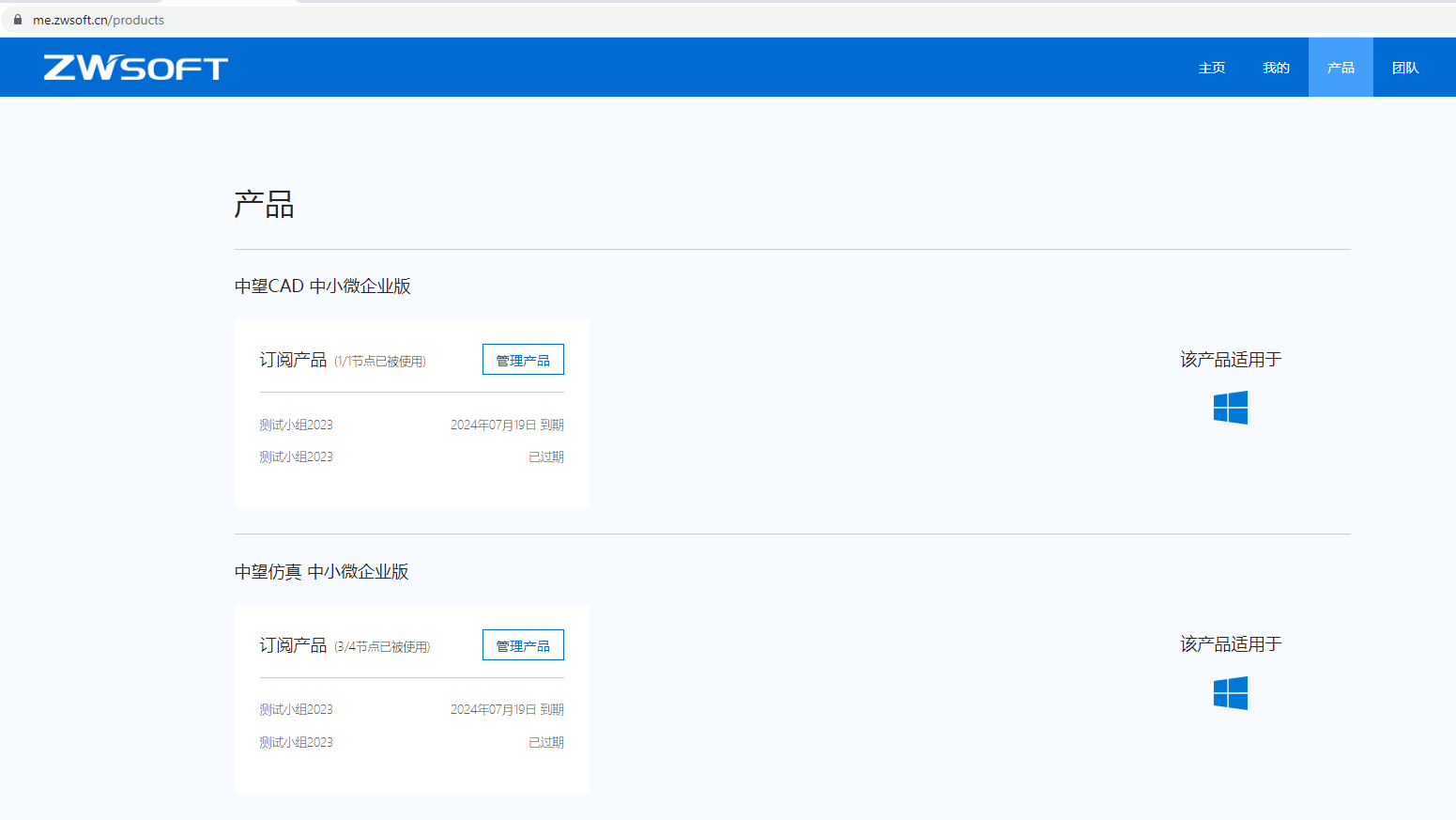This screenshot has width=1456, height=820.
Task: Open the 我的 navigation tab
Action: click(1276, 68)
